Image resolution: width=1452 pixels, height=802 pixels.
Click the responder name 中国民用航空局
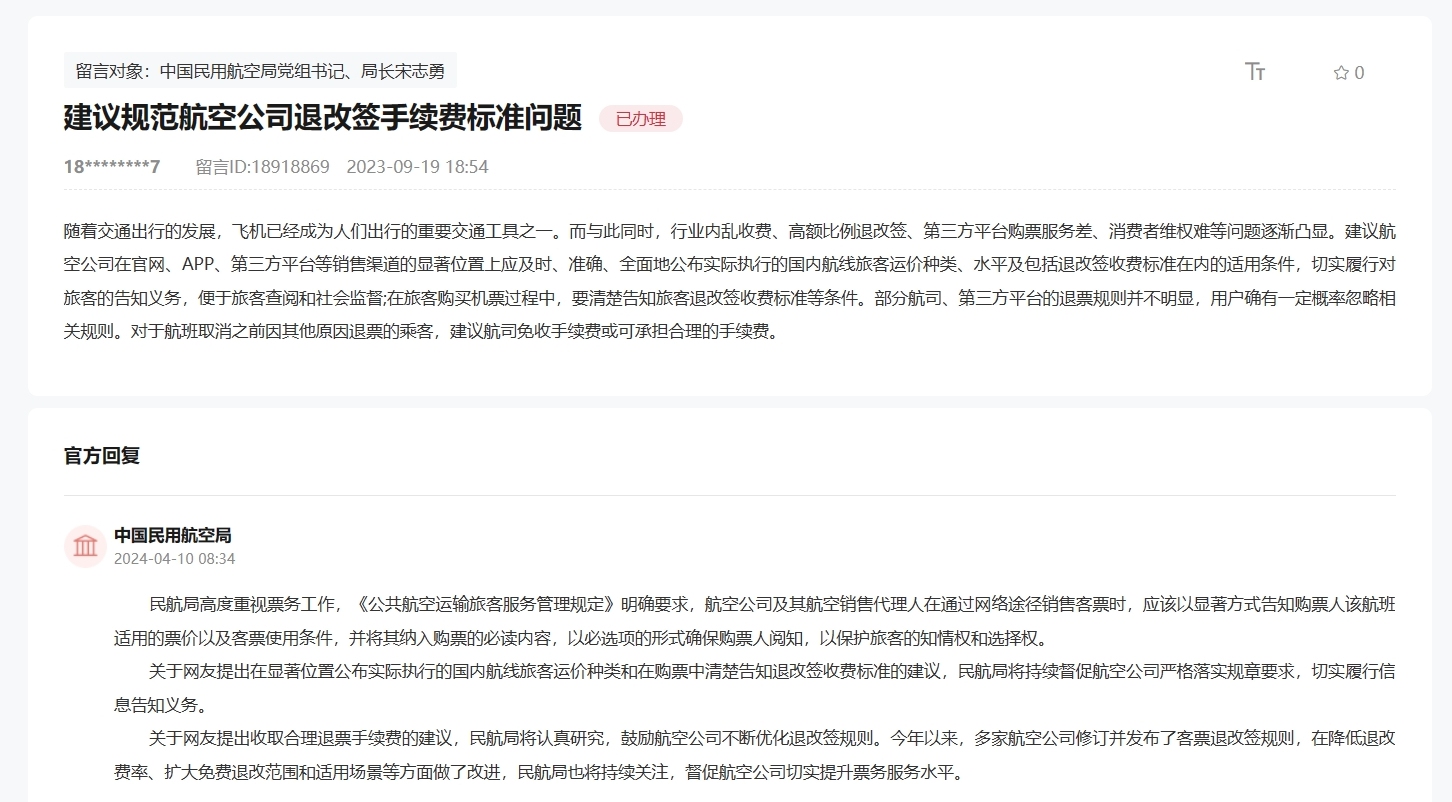pyautogui.click(x=173, y=535)
